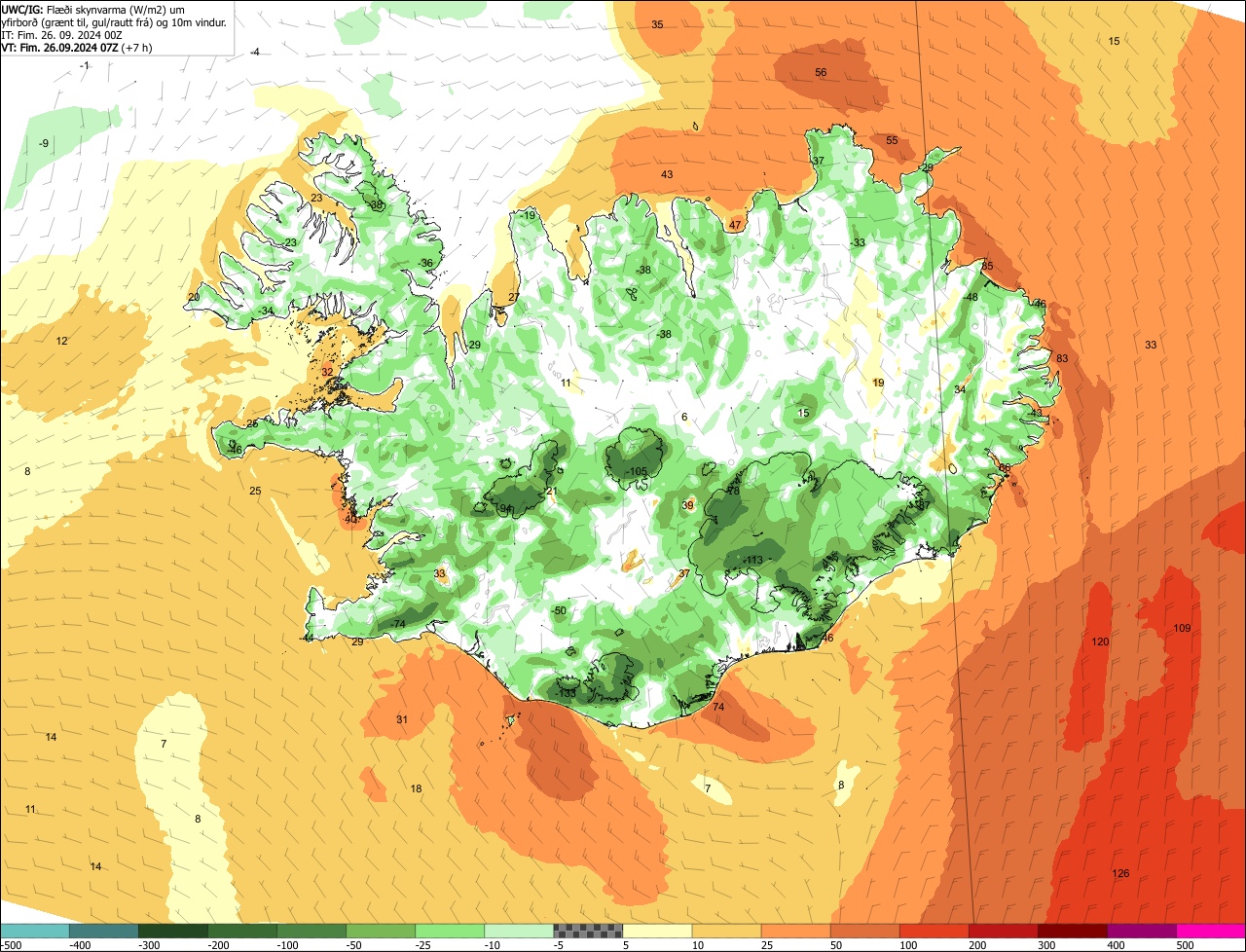Click the map value '-113' on the large southeast glacier
Image resolution: width=1246 pixels, height=952 pixels.
752,560
